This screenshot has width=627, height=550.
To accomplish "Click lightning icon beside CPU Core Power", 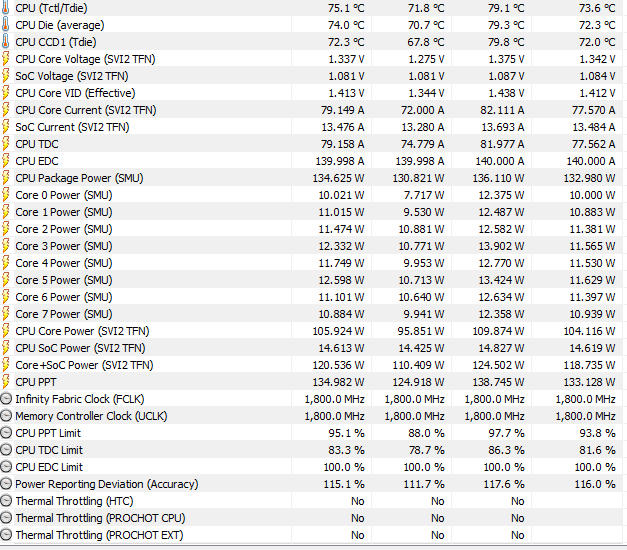I will pos(6,331).
